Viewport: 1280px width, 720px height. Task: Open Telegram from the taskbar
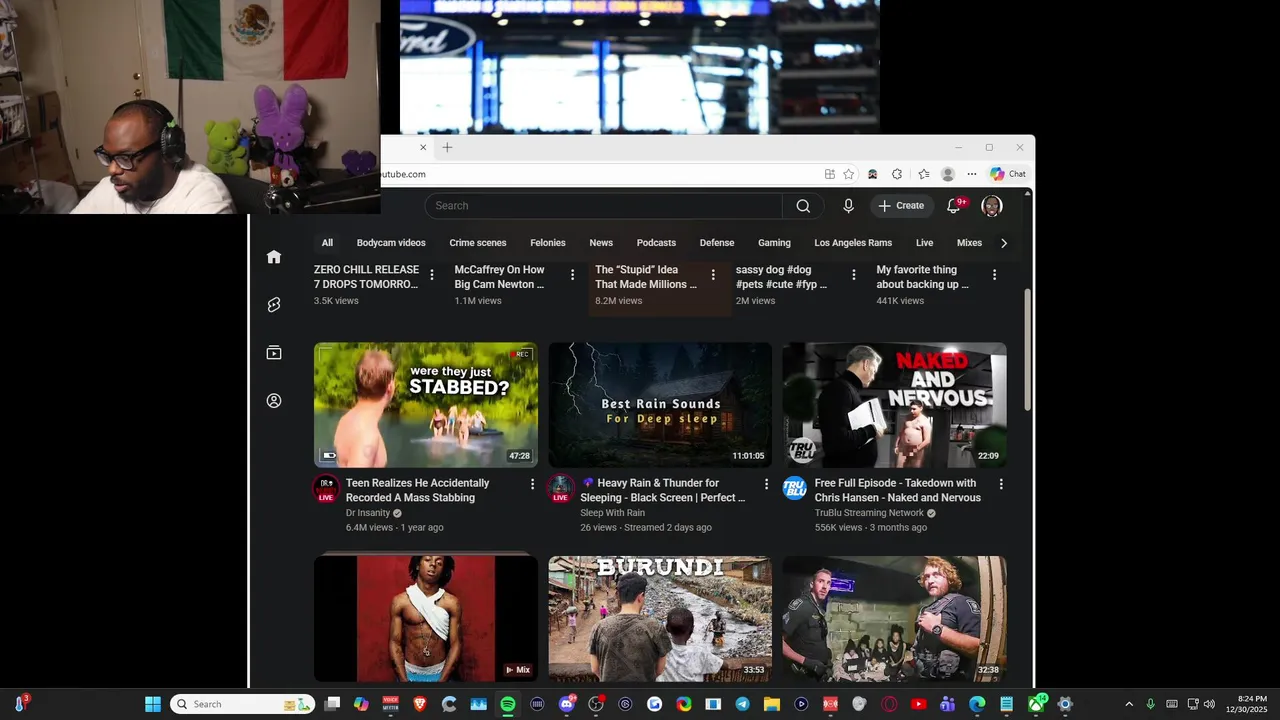click(x=742, y=704)
